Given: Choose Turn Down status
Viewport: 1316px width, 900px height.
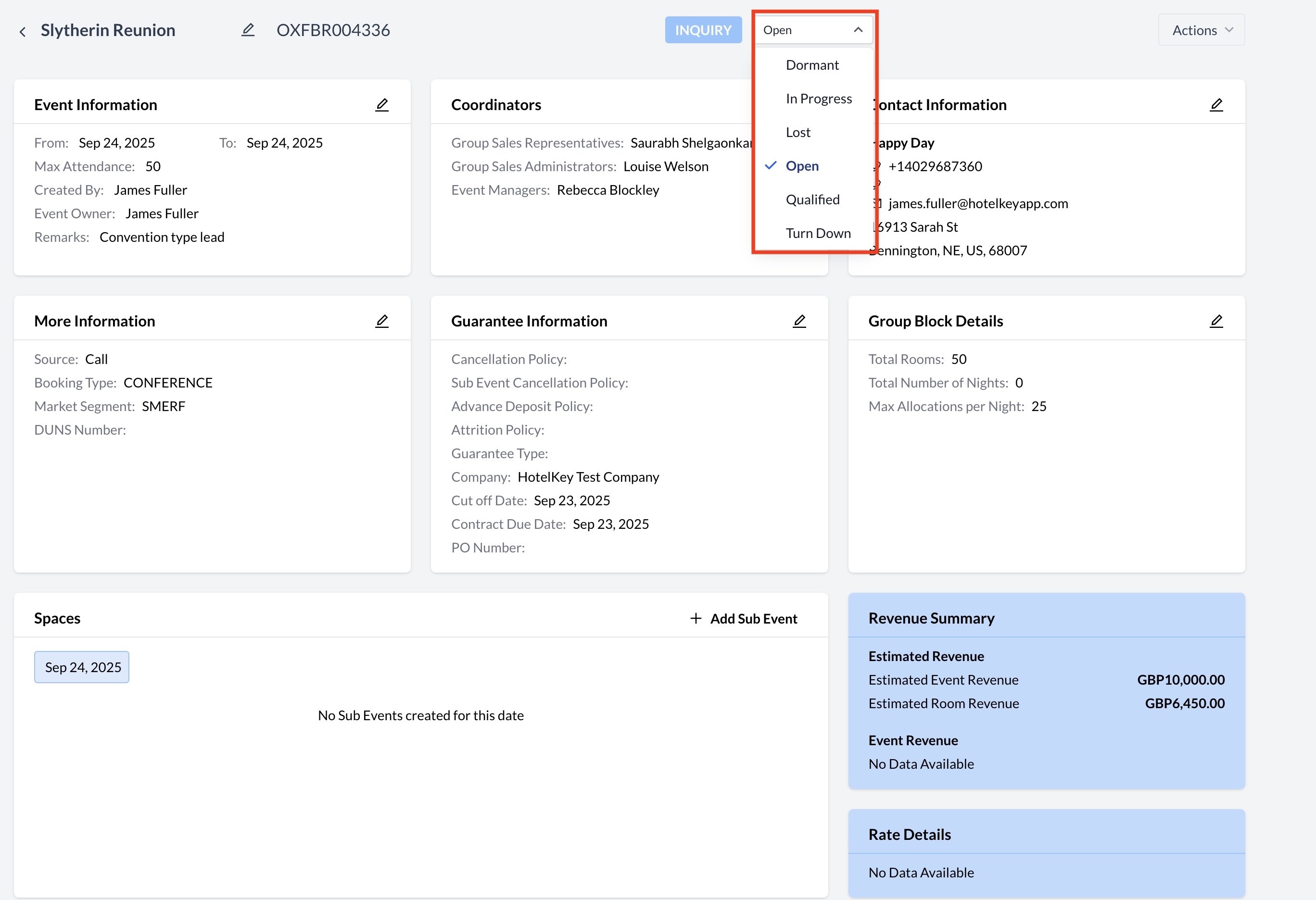Looking at the screenshot, I should point(818,233).
